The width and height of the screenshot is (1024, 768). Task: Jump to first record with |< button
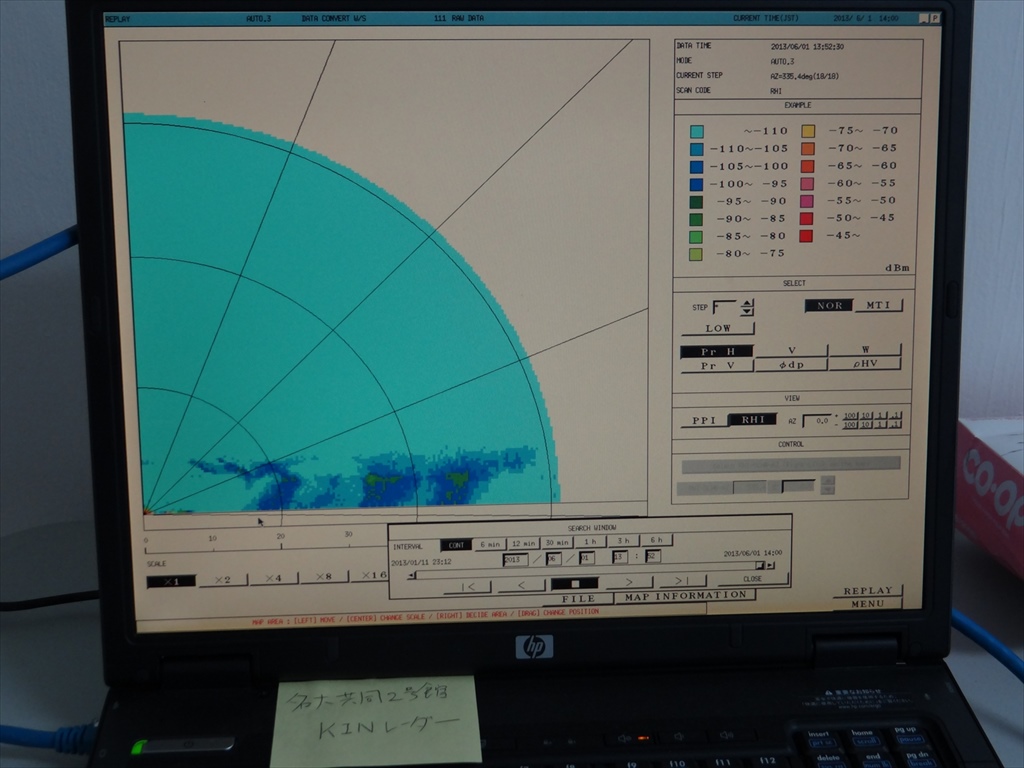(x=467, y=585)
